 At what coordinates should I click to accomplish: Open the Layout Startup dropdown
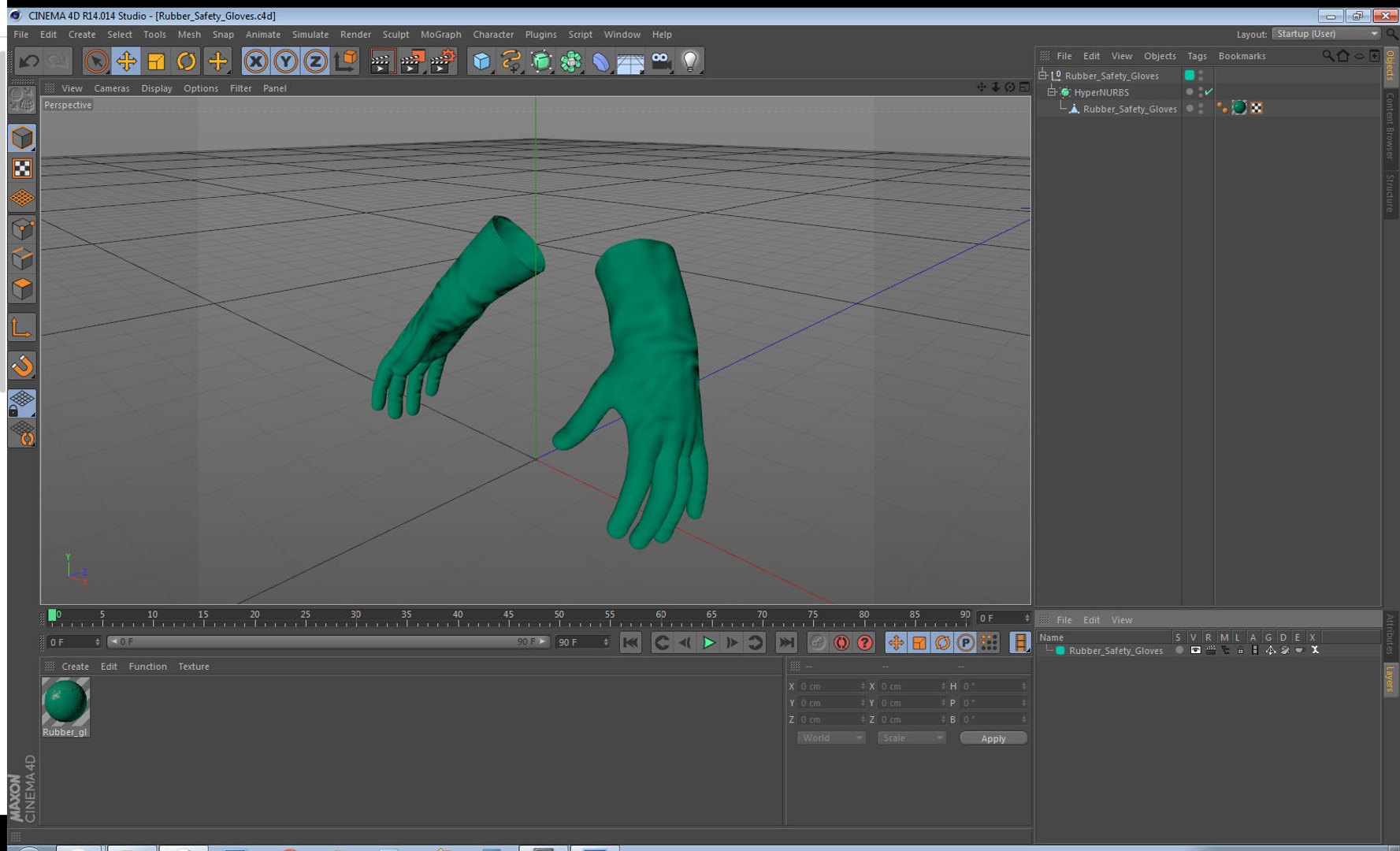pyautogui.click(x=1326, y=34)
